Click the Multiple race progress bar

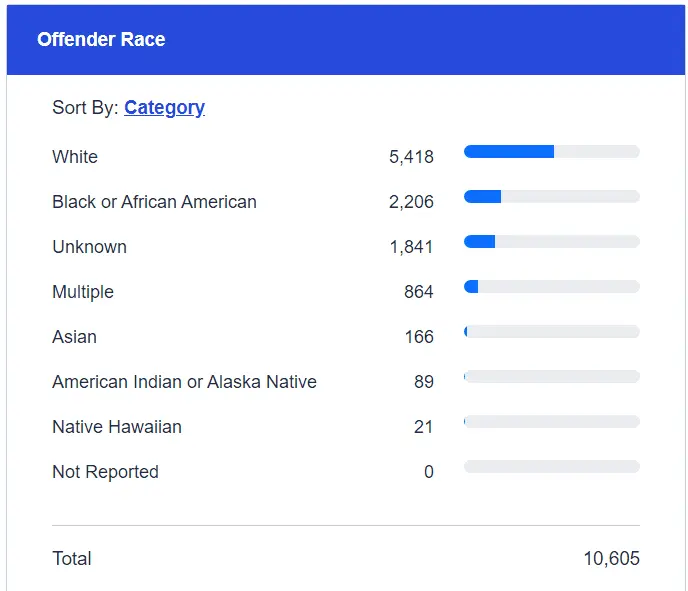[x=551, y=287]
